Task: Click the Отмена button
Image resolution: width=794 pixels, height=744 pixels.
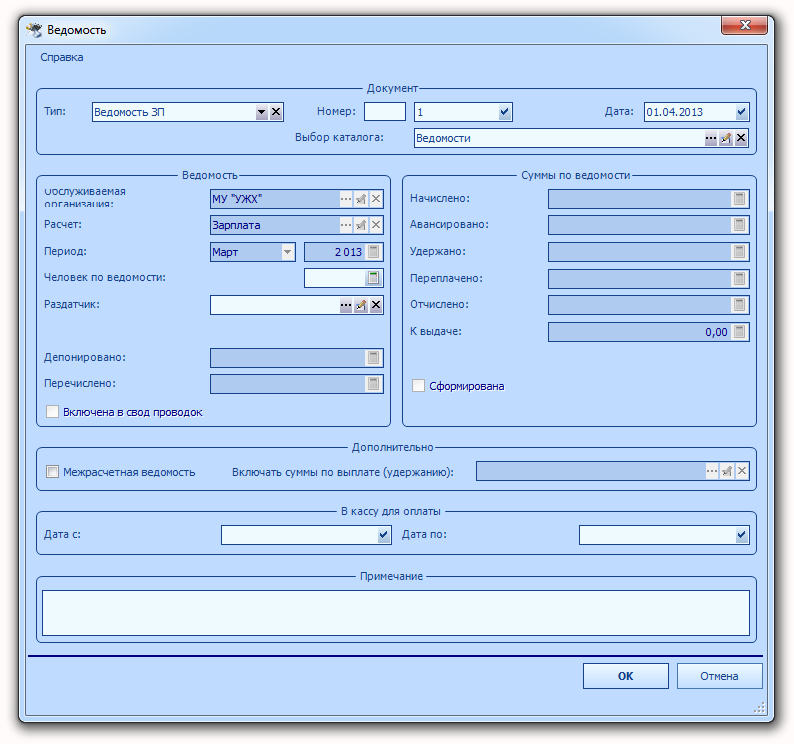Action: (x=719, y=676)
